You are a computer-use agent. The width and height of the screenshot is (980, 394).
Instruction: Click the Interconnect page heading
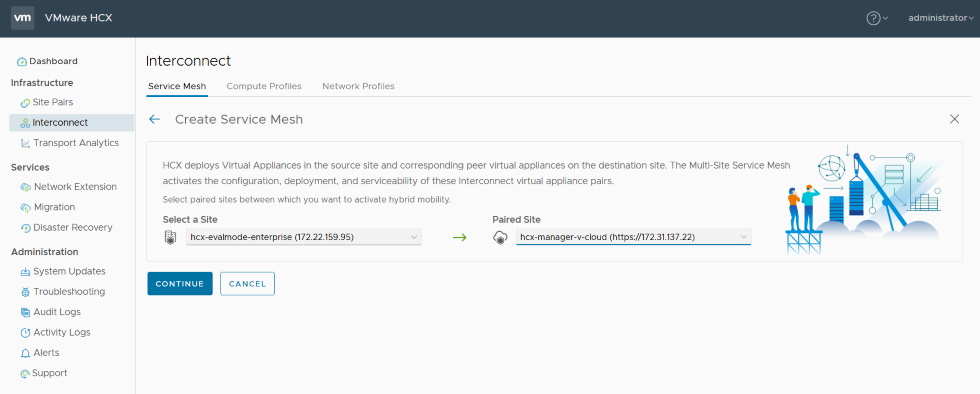pyautogui.click(x=188, y=61)
